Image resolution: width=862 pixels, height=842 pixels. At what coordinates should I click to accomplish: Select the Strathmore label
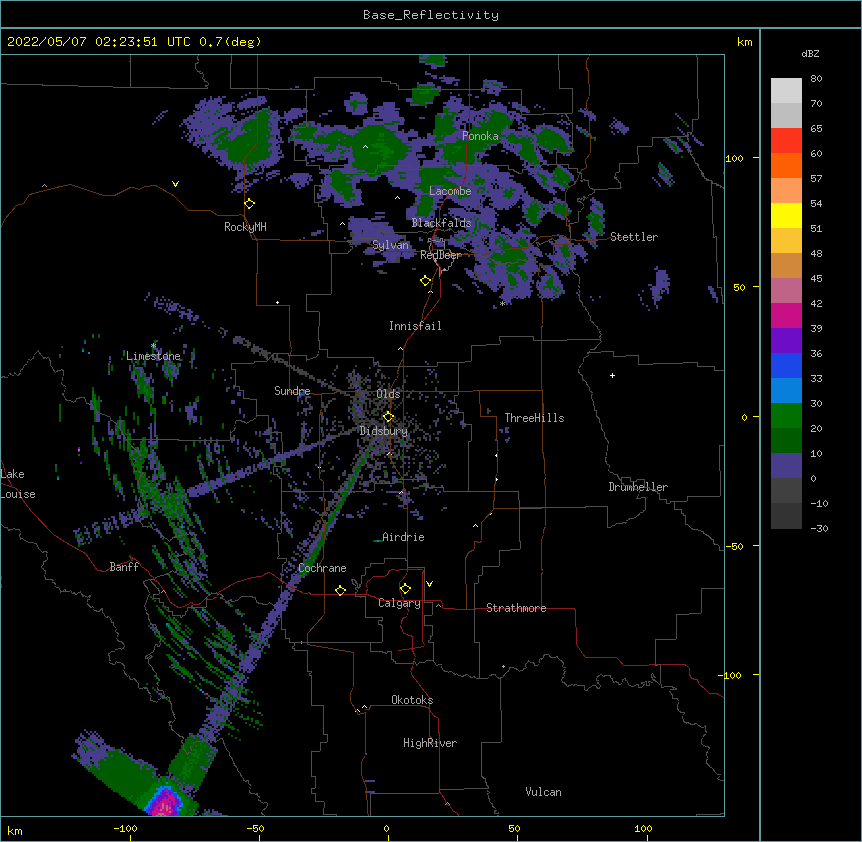coord(516,608)
